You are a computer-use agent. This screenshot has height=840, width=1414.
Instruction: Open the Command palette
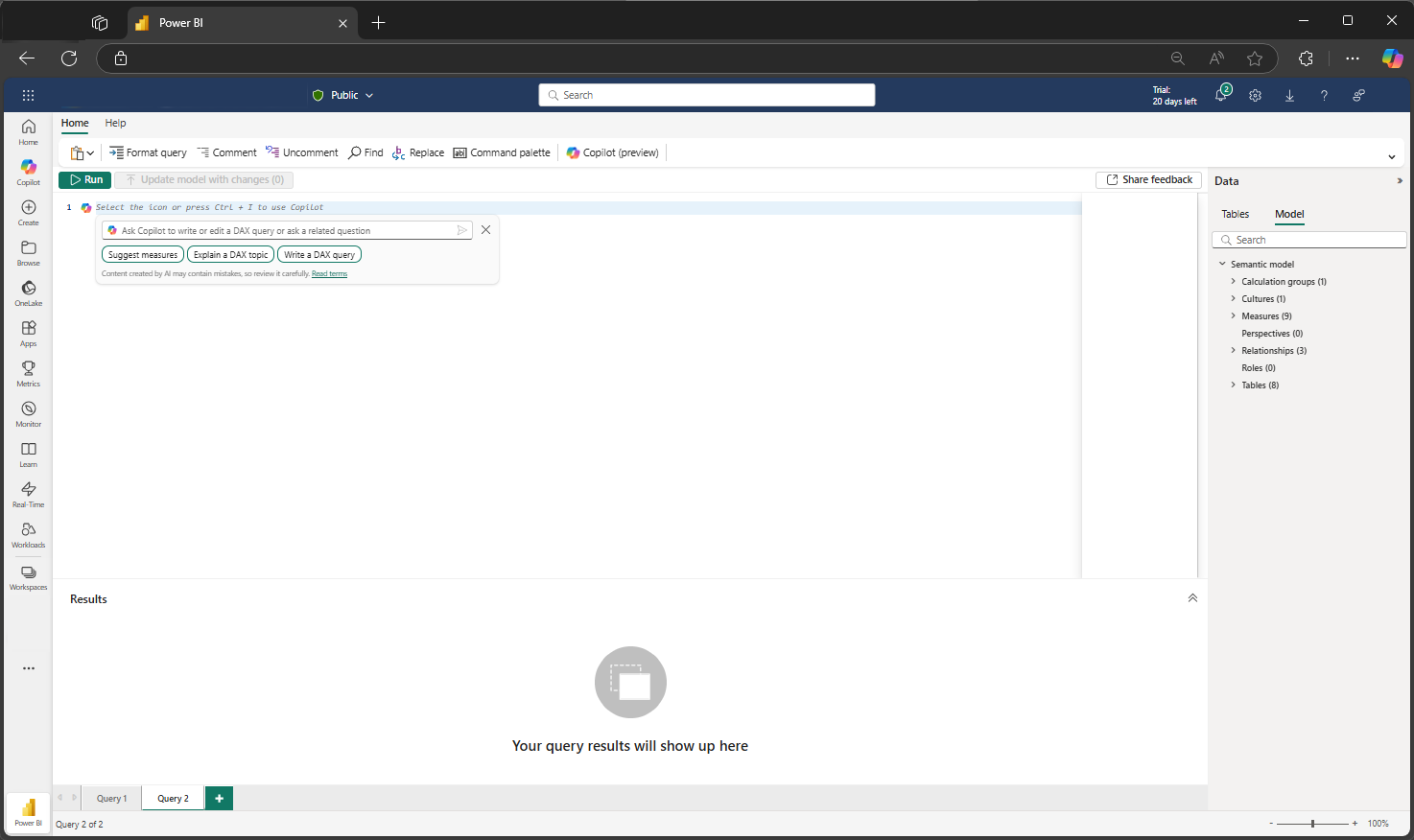pos(502,152)
